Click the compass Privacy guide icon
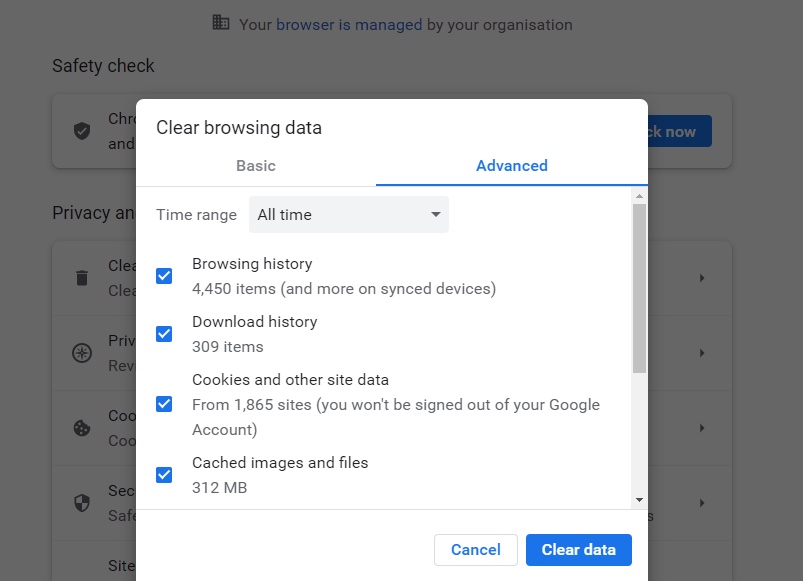The height and width of the screenshot is (581, 803). (x=82, y=353)
